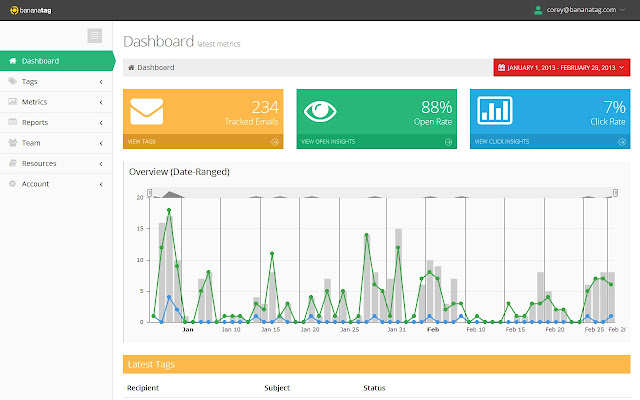Click the arrow icon beside View Open Insights
Screen dimensions: 640x400
tap(449, 142)
